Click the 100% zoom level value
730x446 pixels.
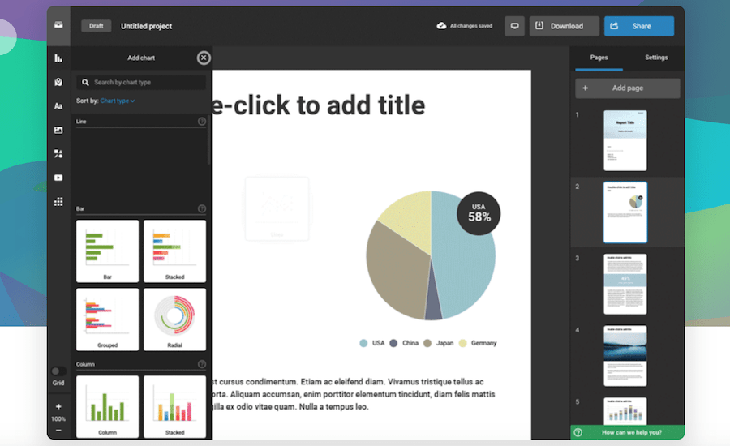coord(58,419)
